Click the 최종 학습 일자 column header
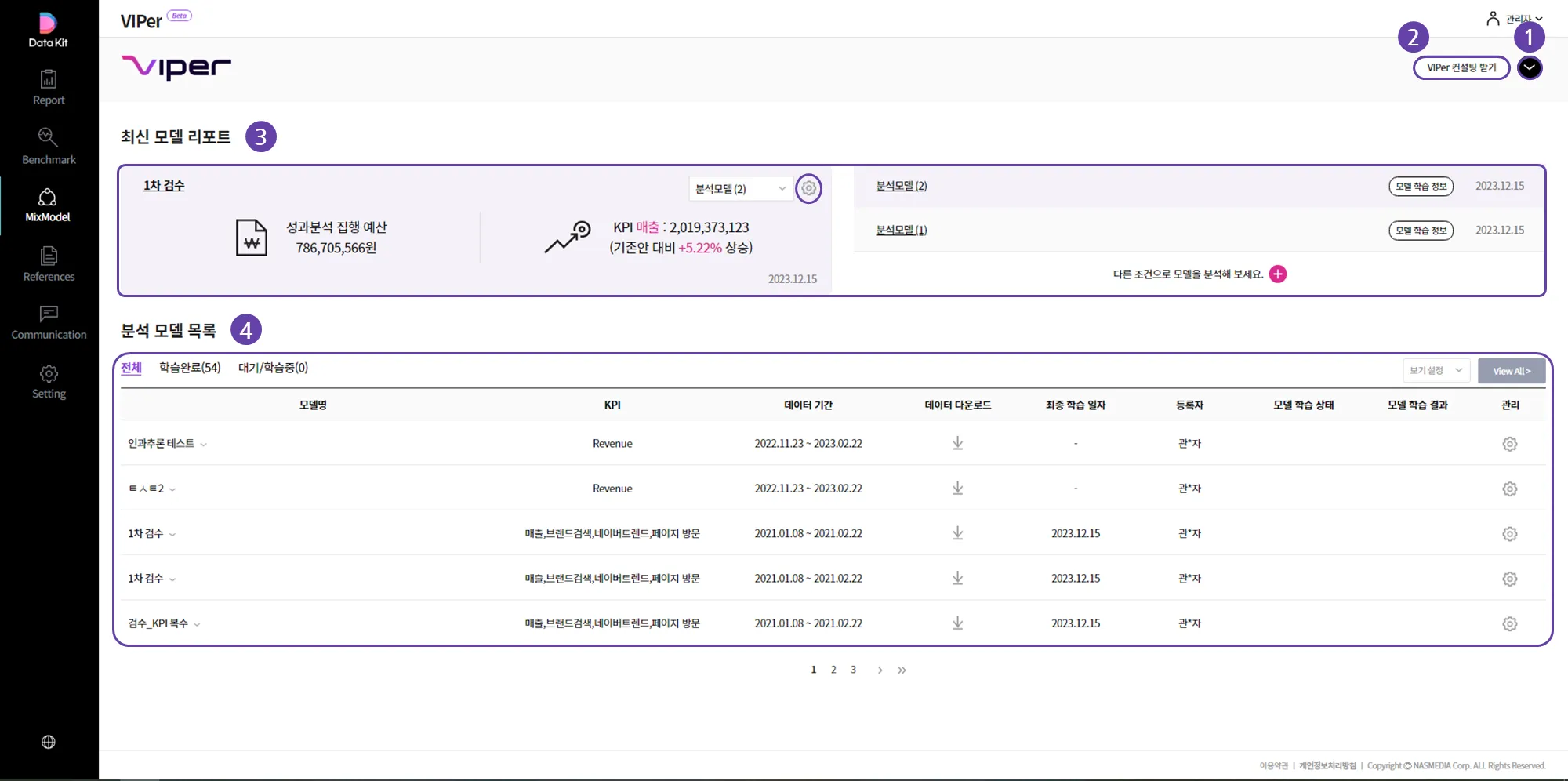This screenshot has height=781, width=1568. tap(1076, 405)
